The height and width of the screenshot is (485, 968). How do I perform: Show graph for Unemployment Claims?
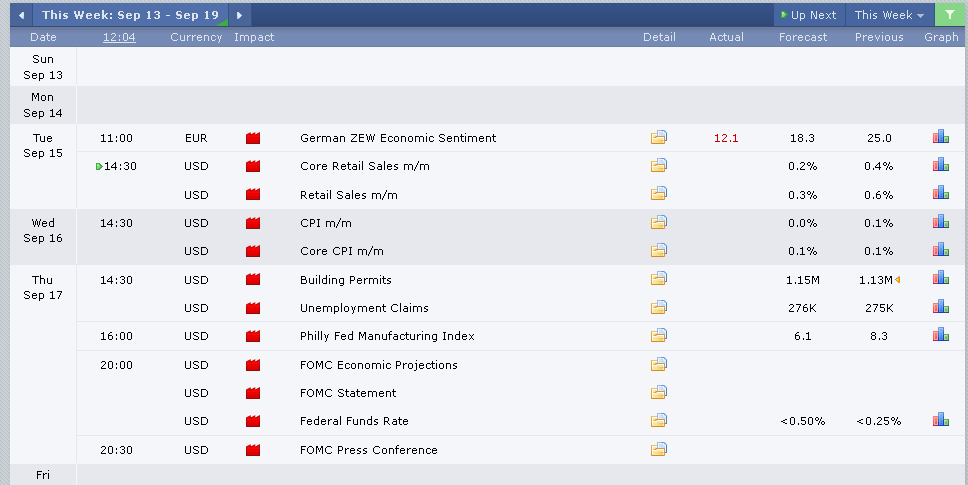[x=940, y=308]
